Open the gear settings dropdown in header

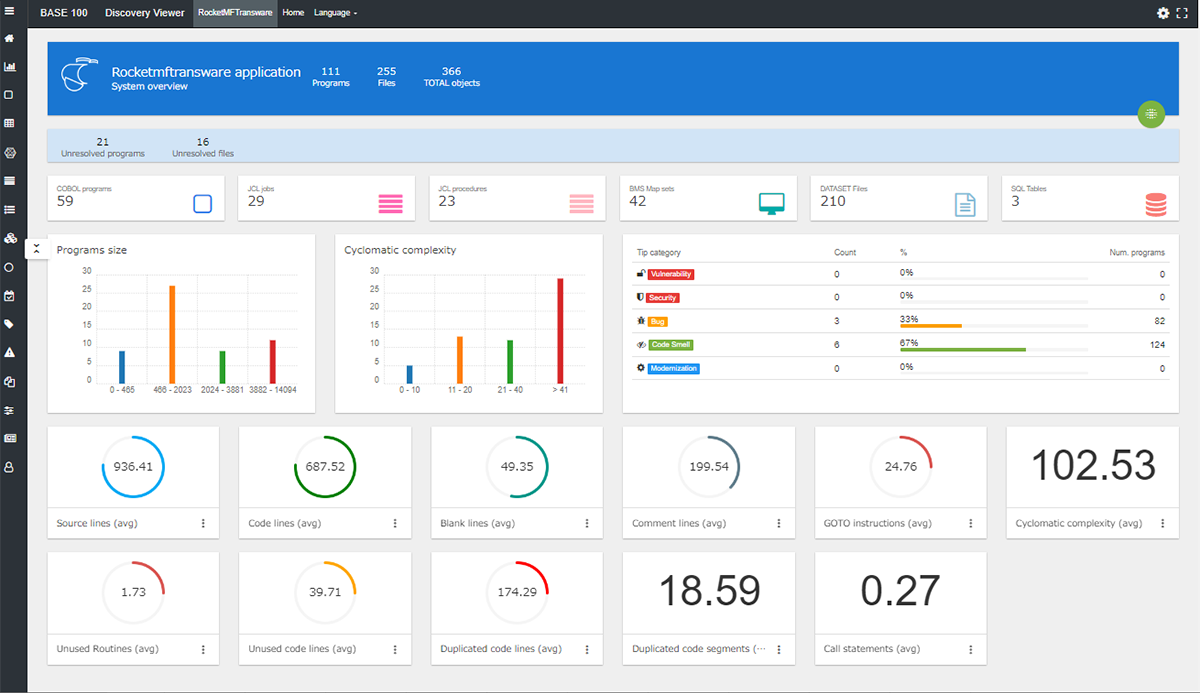[1163, 13]
